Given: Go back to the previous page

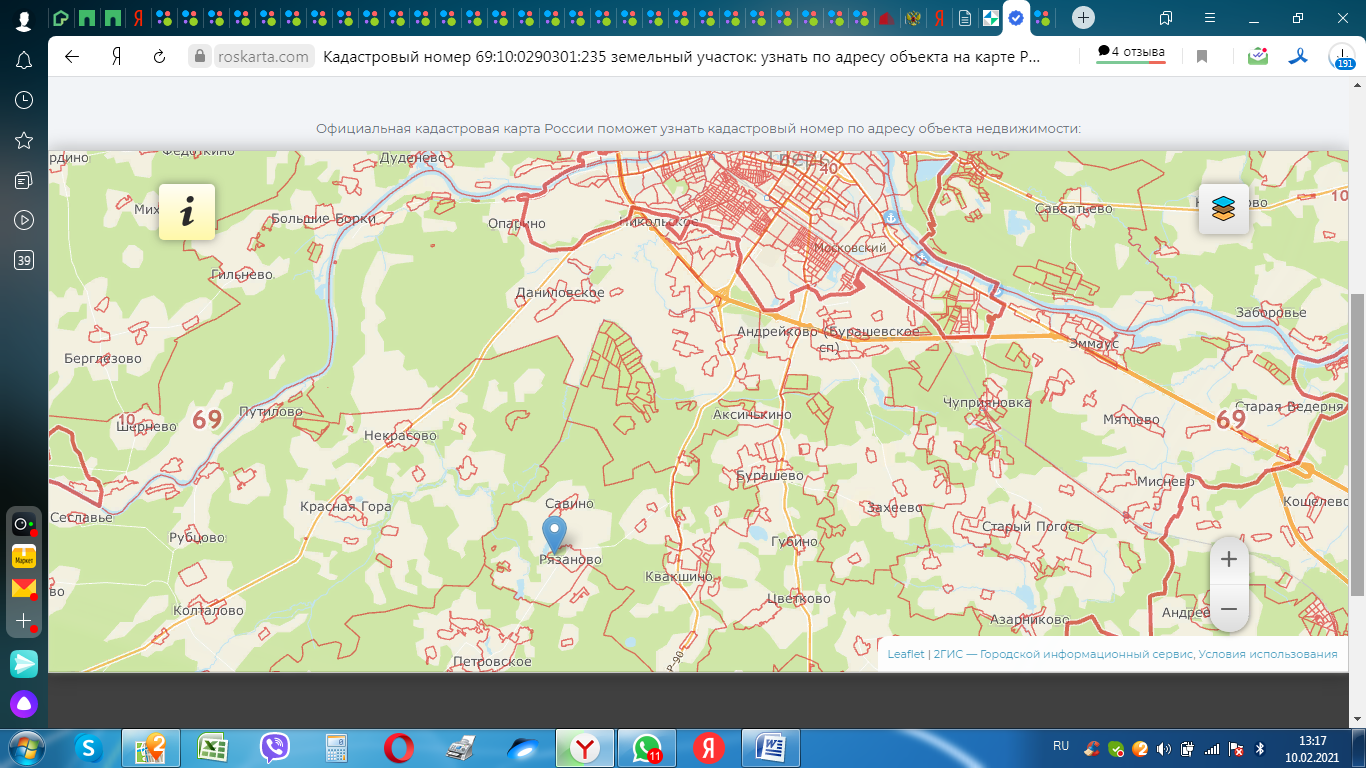Looking at the screenshot, I should click(x=72, y=57).
